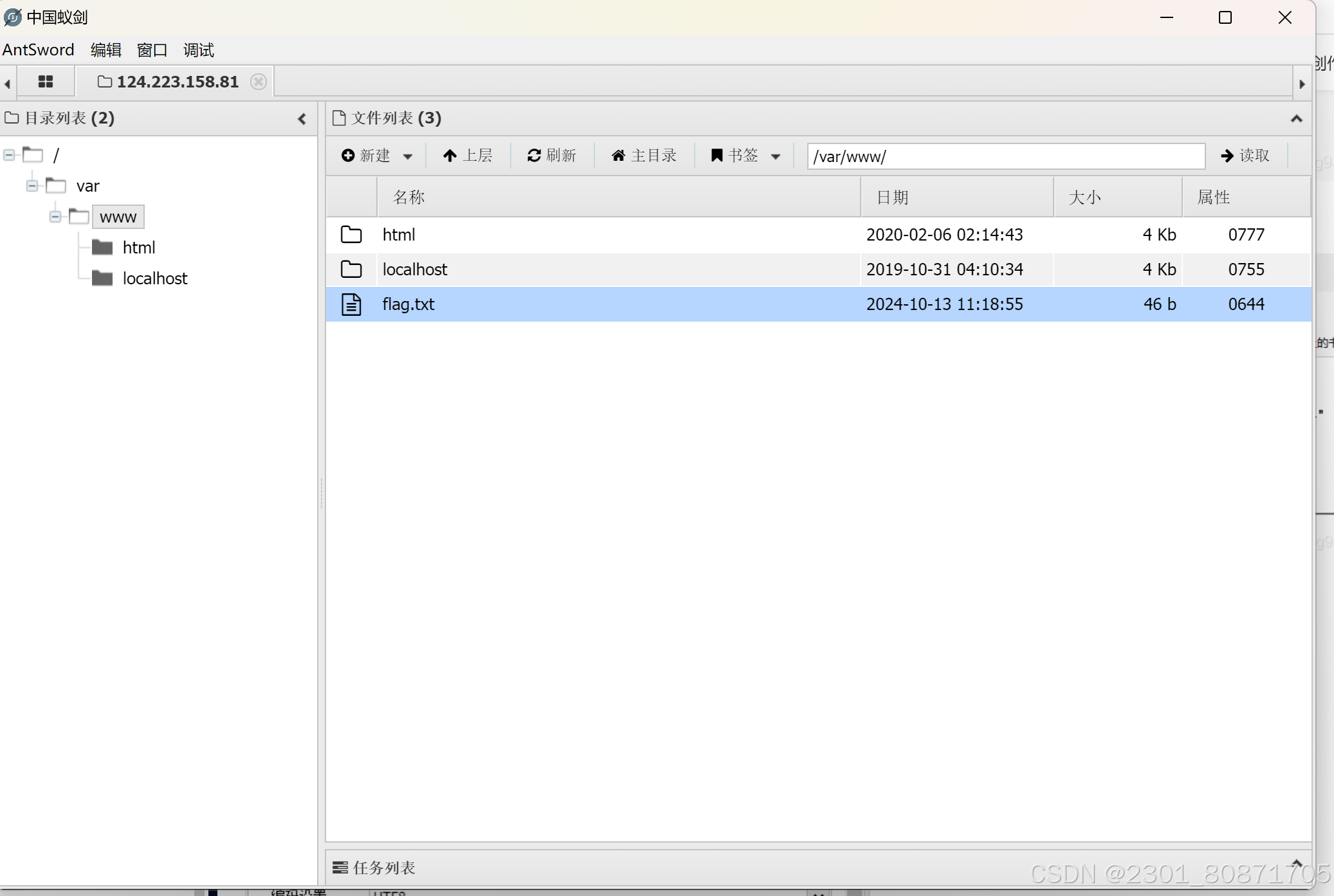The width and height of the screenshot is (1334, 896).
Task: Collapse the file list panel
Action: (x=1296, y=119)
